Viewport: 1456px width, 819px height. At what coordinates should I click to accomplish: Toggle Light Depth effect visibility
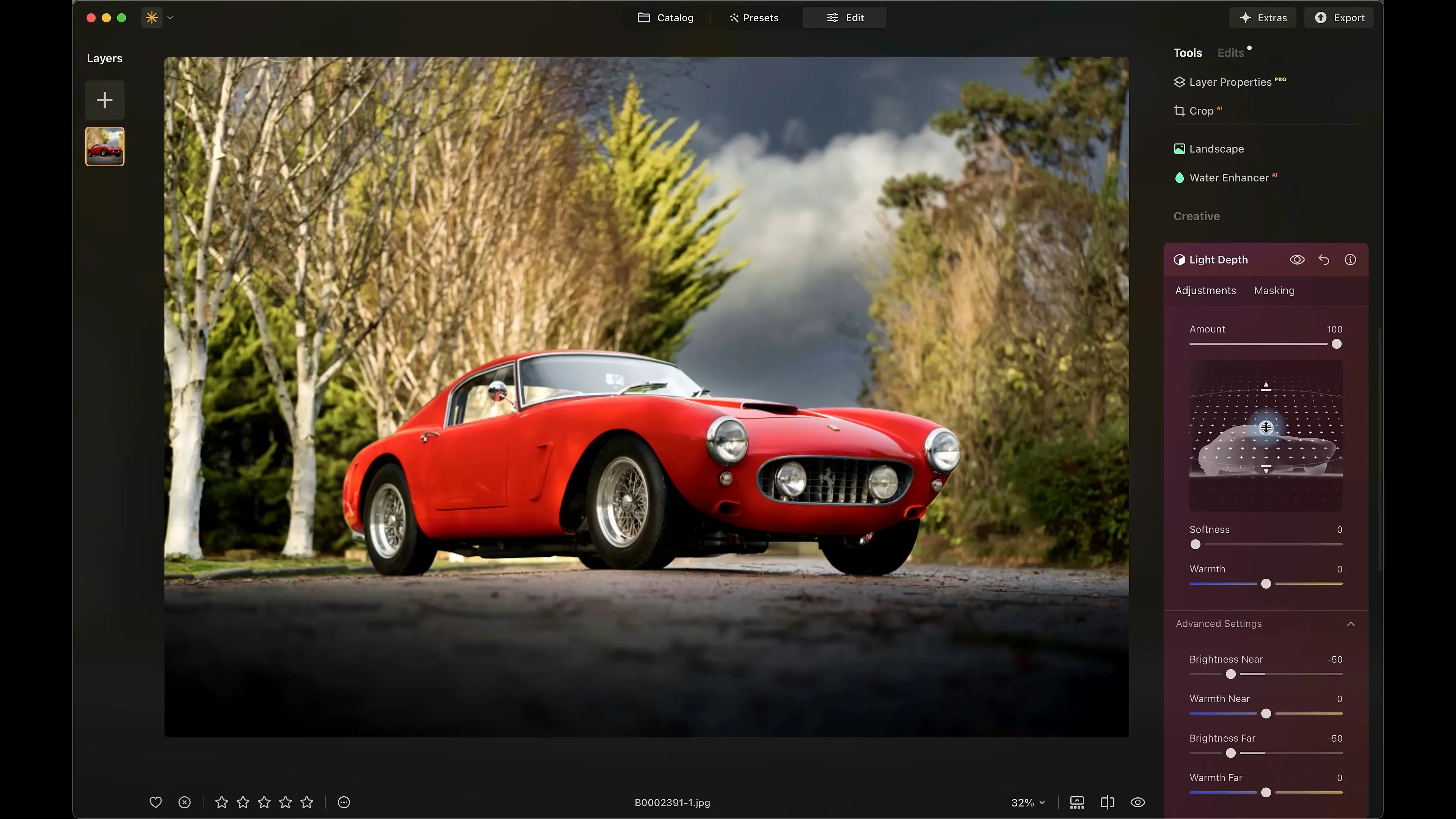click(x=1297, y=260)
